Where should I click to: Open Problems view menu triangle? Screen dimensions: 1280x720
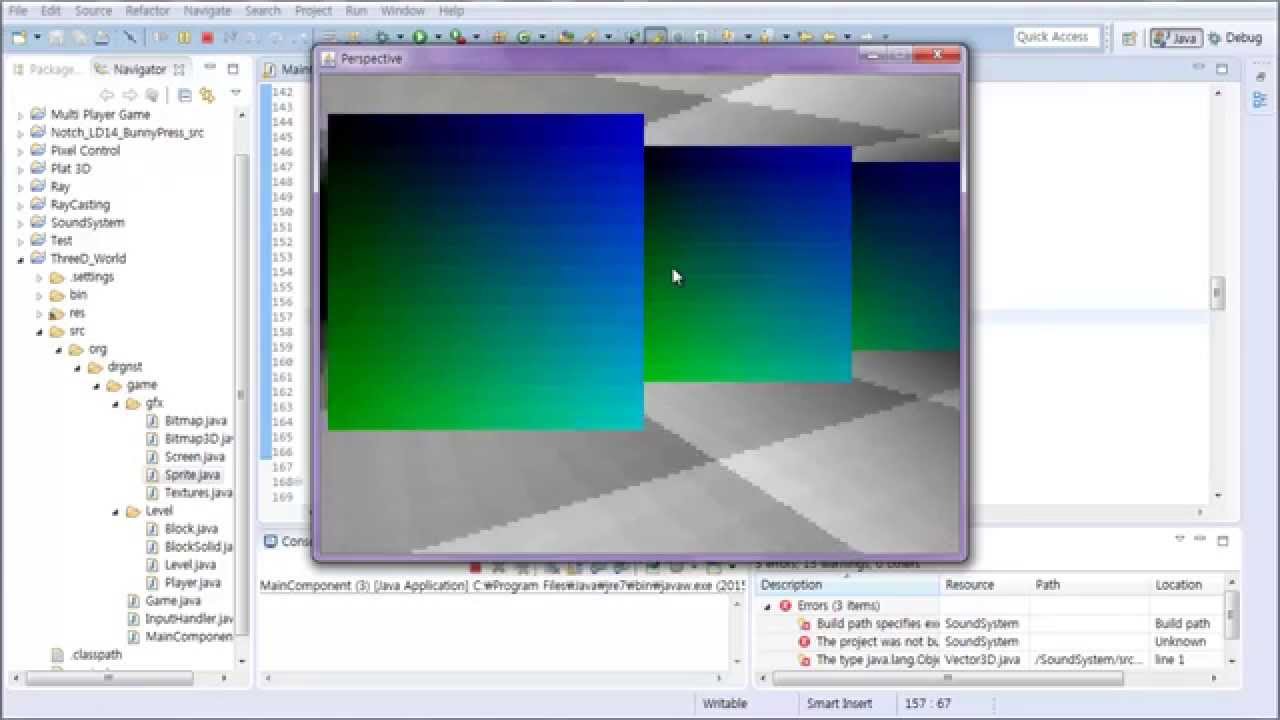(1179, 539)
